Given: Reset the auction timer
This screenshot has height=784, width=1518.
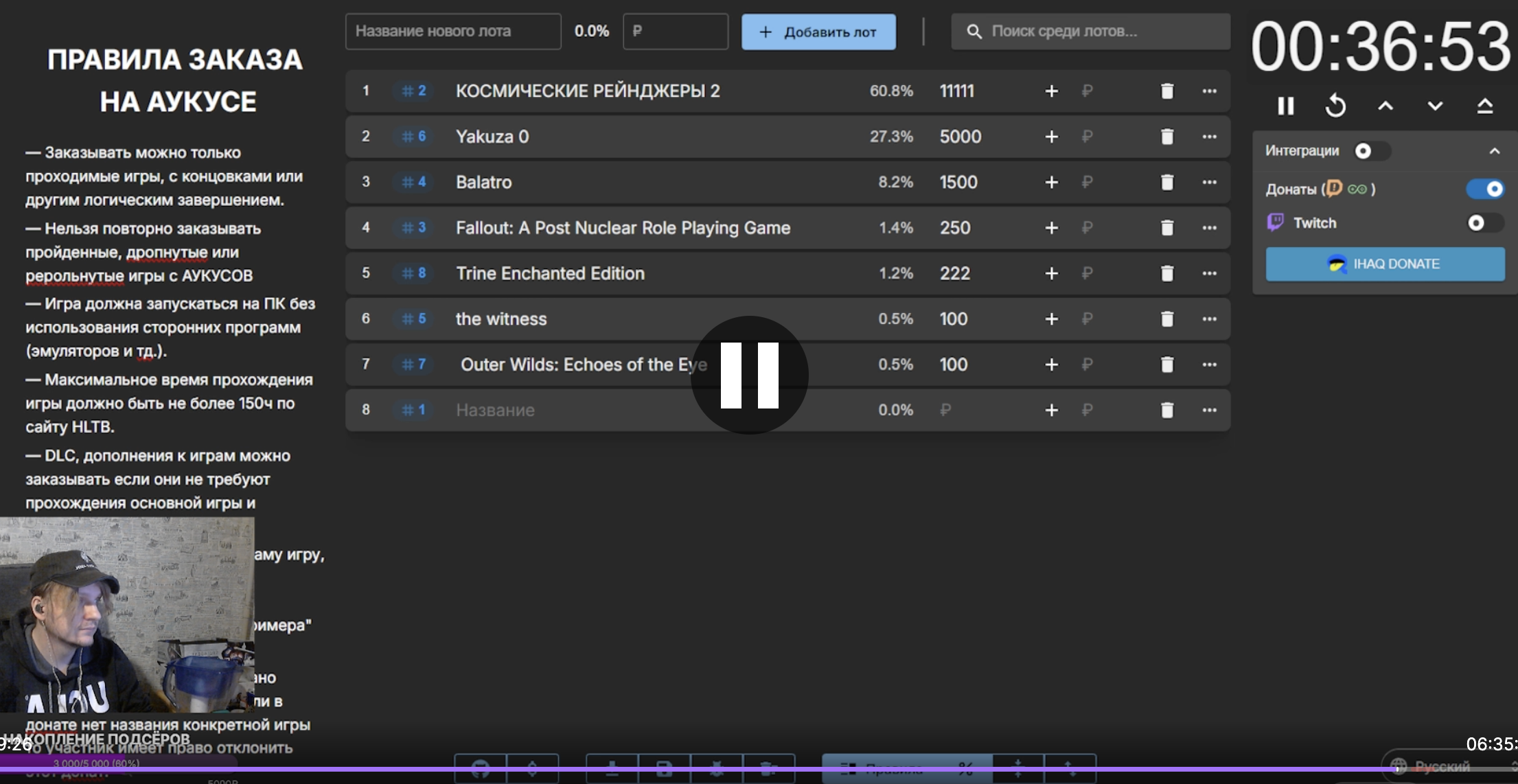Looking at the screenshot, I should point(1335,106).
